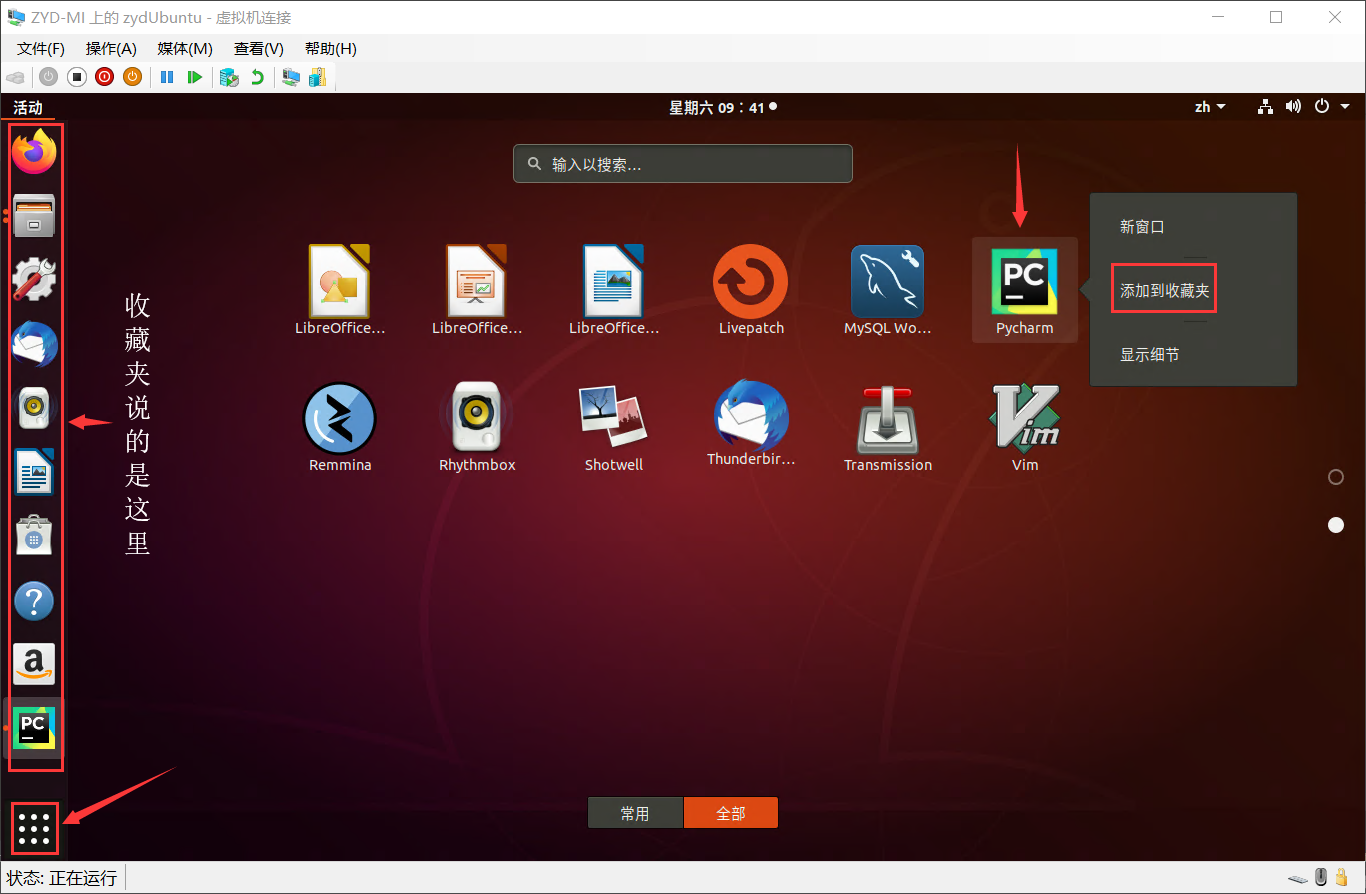Launch the first LibreOffice Draw app icon
This screenshot has height=894, width=1366.
(340, 290)
